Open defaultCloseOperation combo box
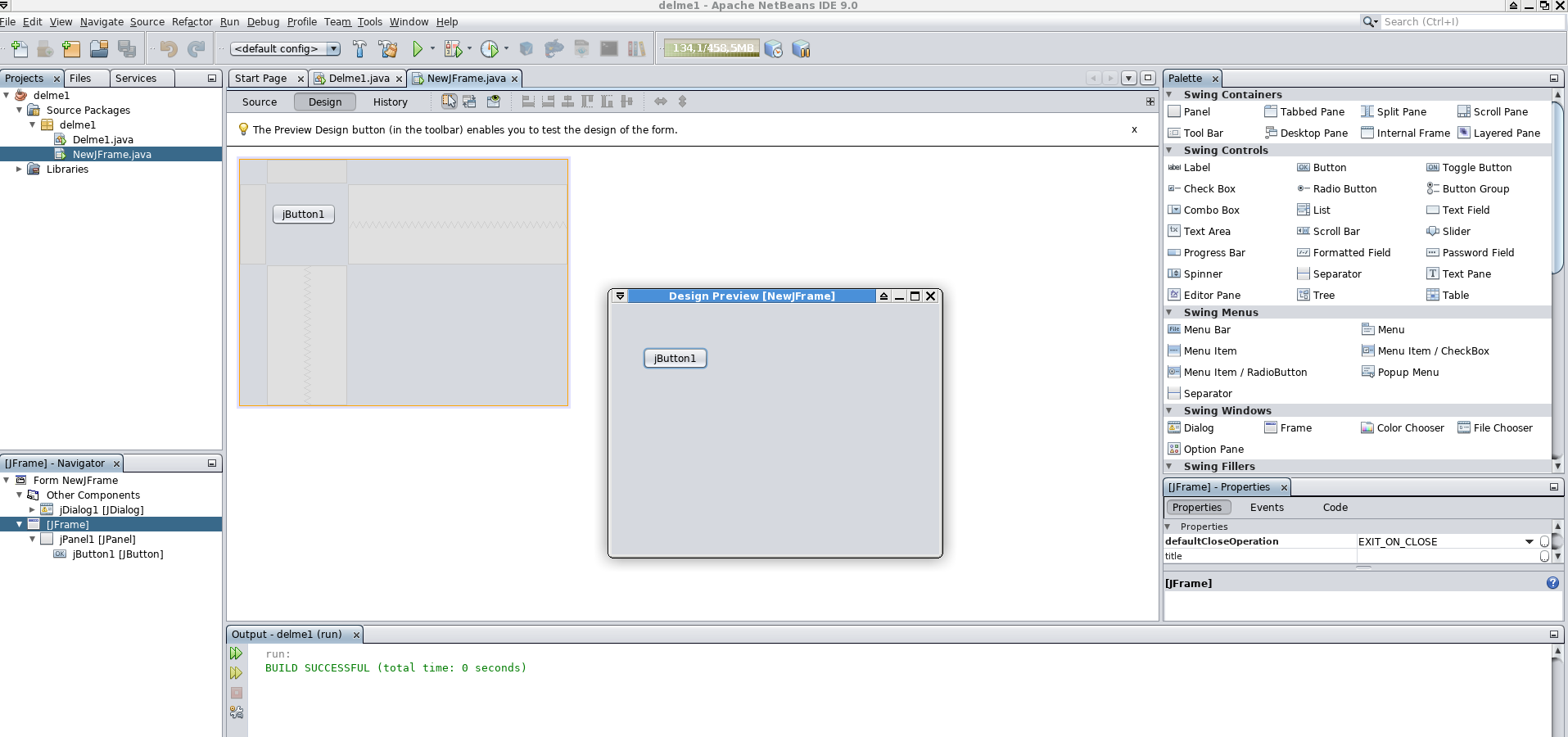Image resolution: width=1568 pixels, height=737 pixels. pos(1529,541)
